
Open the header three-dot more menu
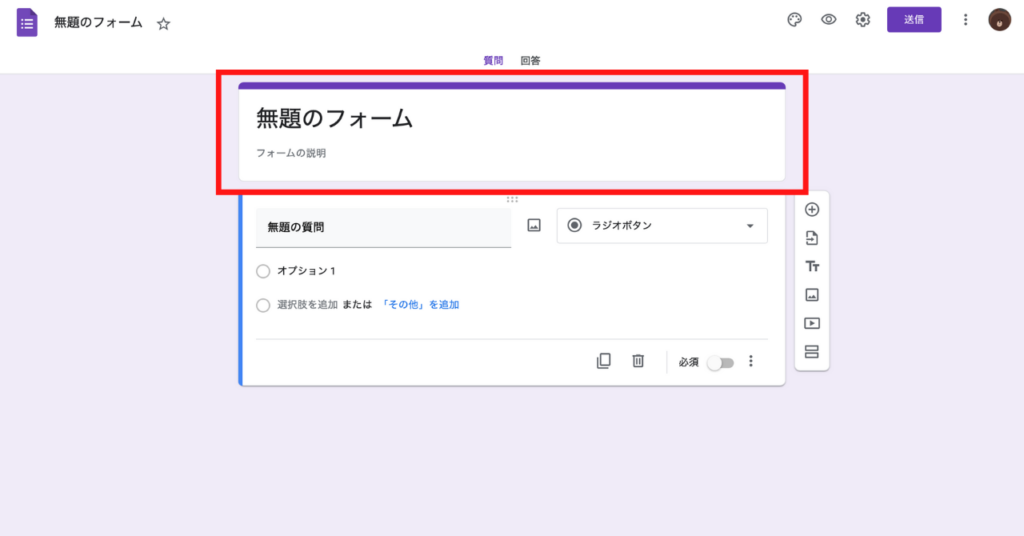click(x=965, y=20)
